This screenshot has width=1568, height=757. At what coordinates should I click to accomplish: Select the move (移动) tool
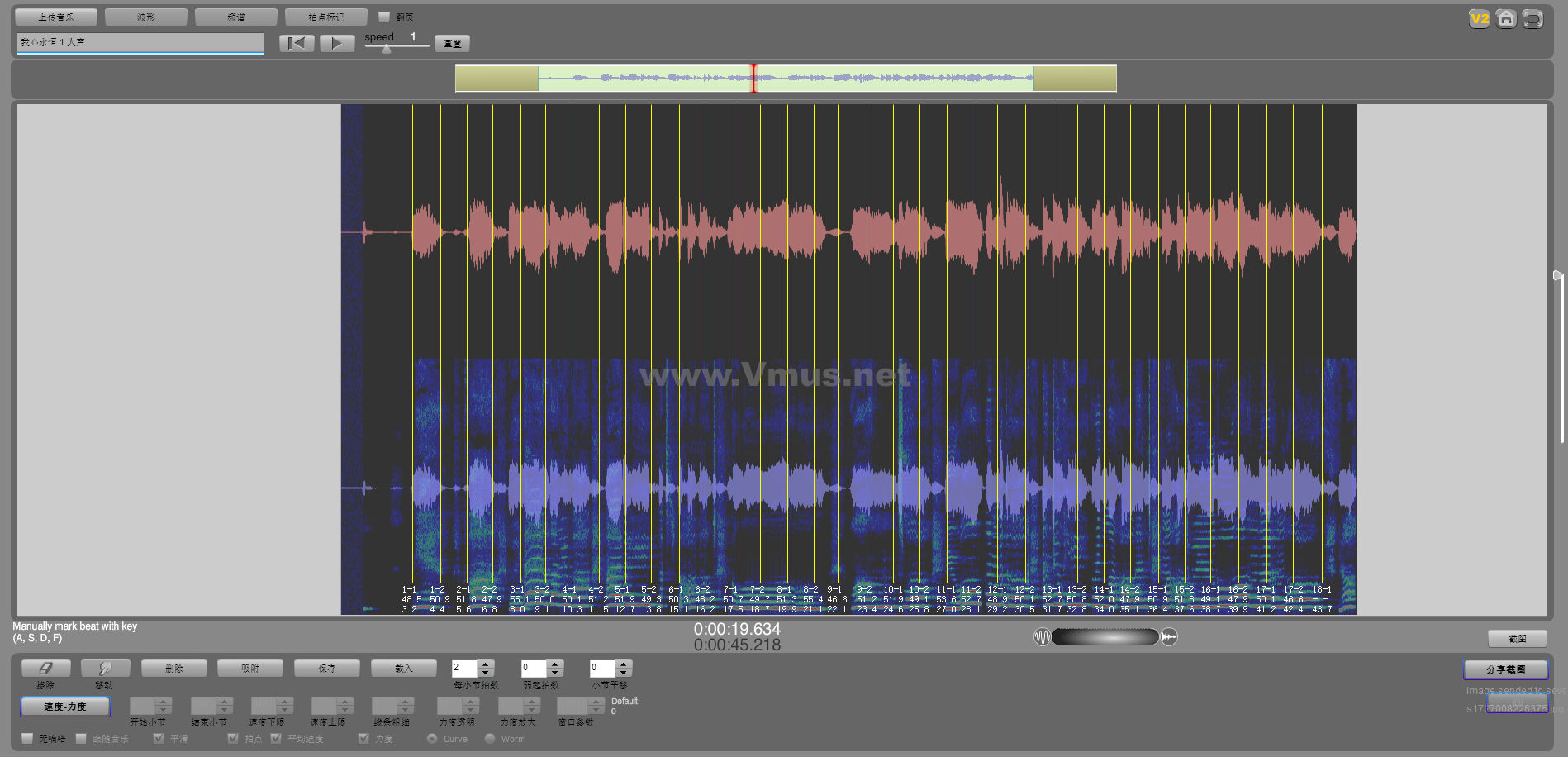105,669
